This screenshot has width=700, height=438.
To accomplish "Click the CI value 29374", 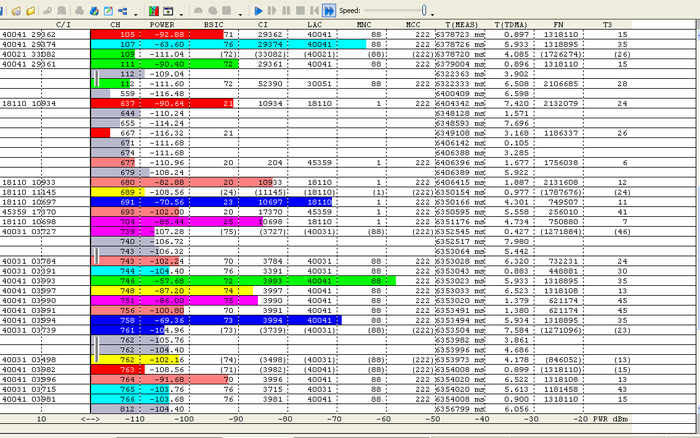I will click(270, 44).
